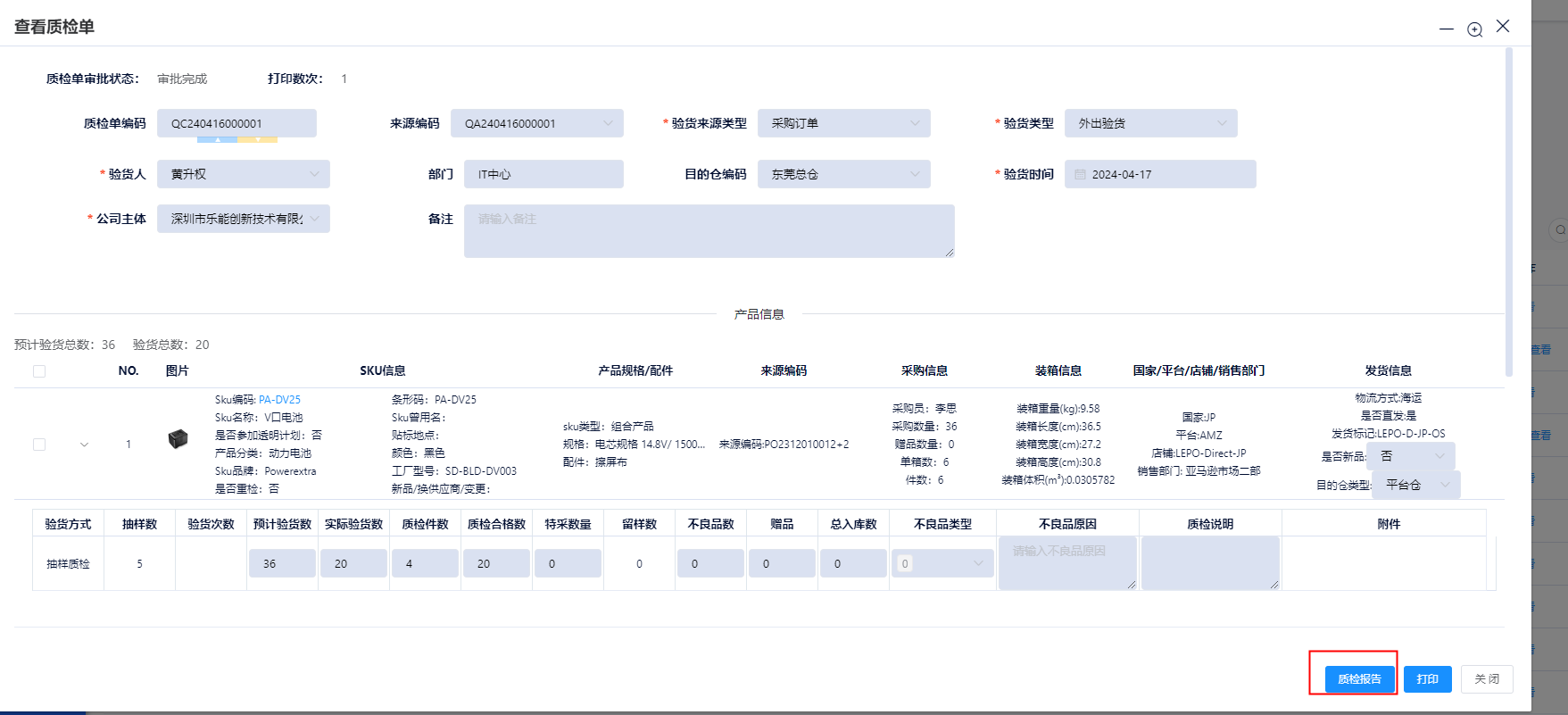Click the 不良品数 field
Screen dimensions: 1568x715
[710, 563]
